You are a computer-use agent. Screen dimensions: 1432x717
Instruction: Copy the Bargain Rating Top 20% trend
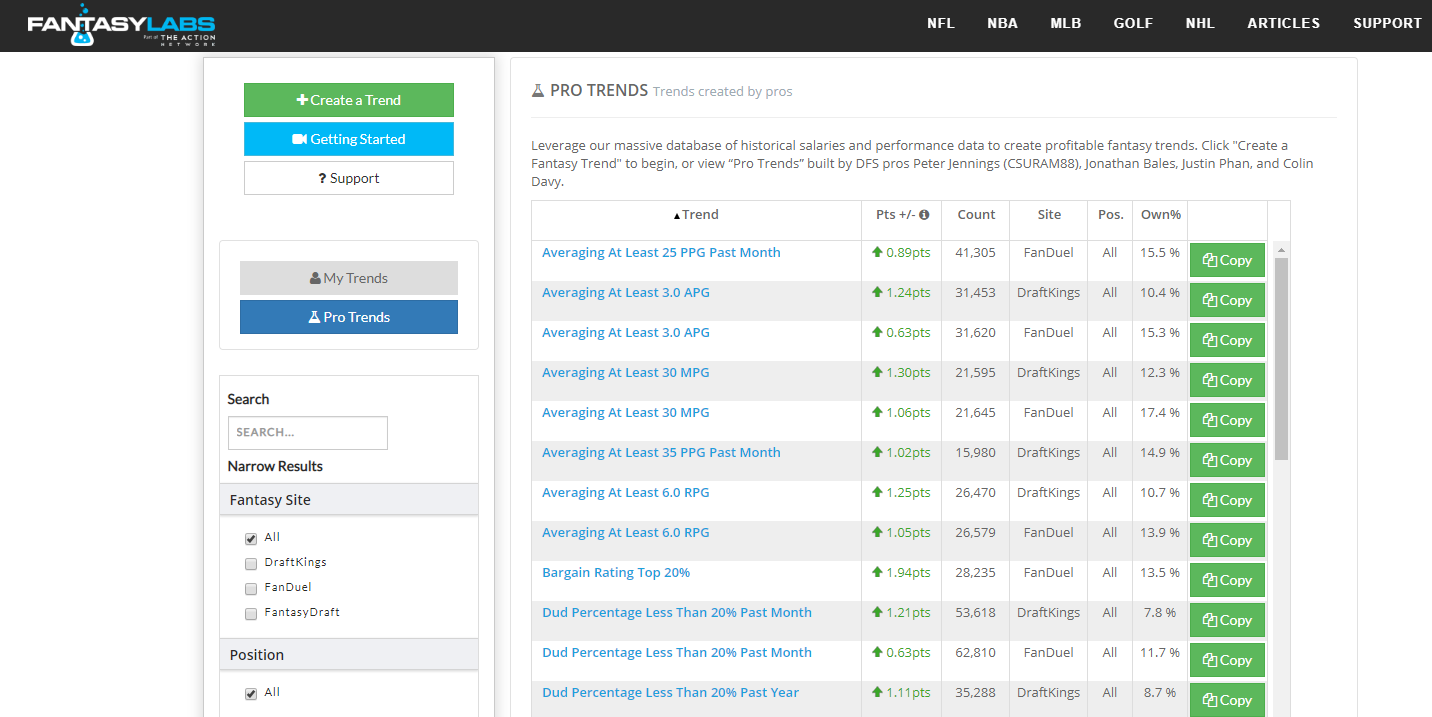point(1227,580)
